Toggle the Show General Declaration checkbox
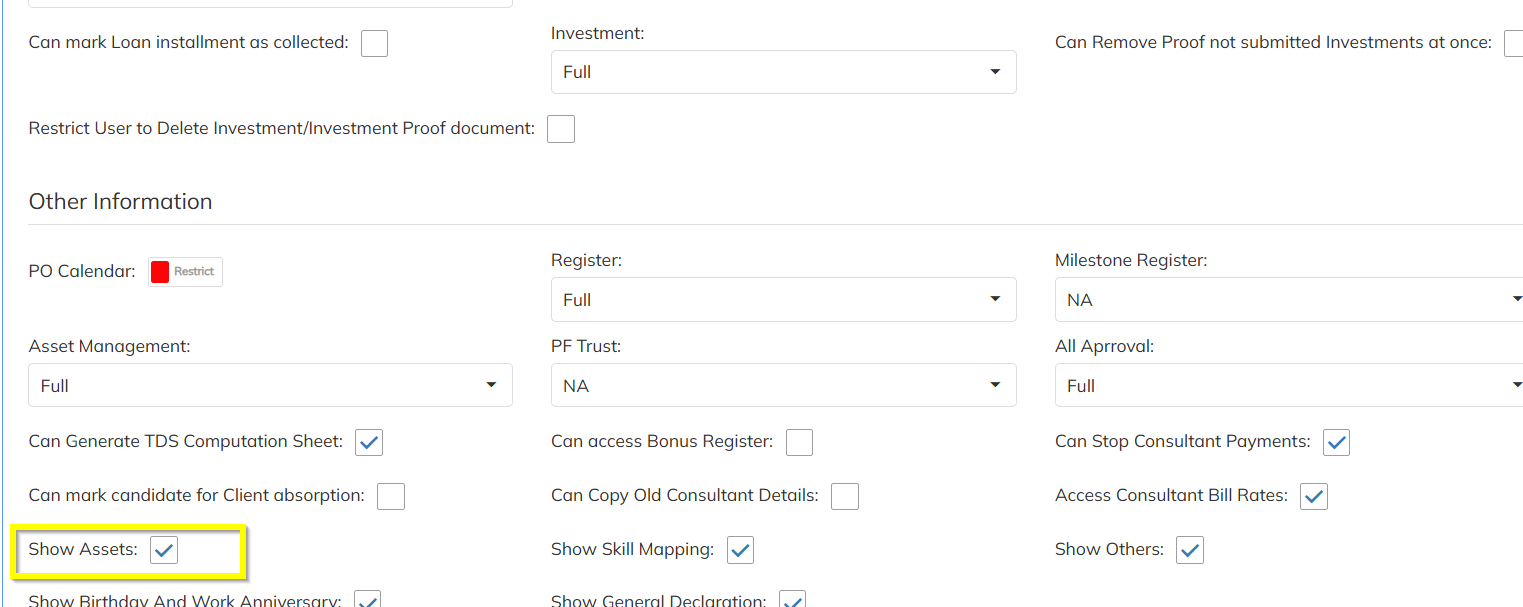Viewport: 1523px width, 607px height. click(x=793, y=601)
